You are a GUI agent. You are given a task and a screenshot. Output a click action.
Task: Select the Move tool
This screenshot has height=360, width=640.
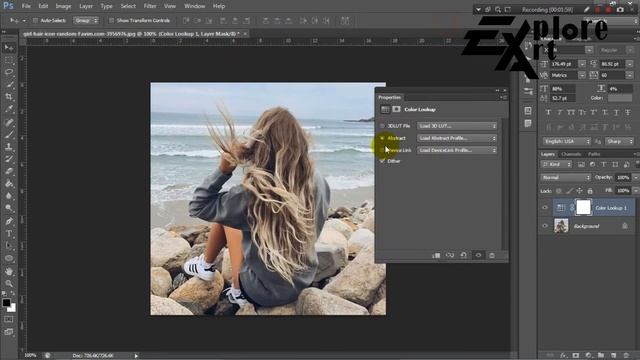pyautogui.click(x=9, y=48)
